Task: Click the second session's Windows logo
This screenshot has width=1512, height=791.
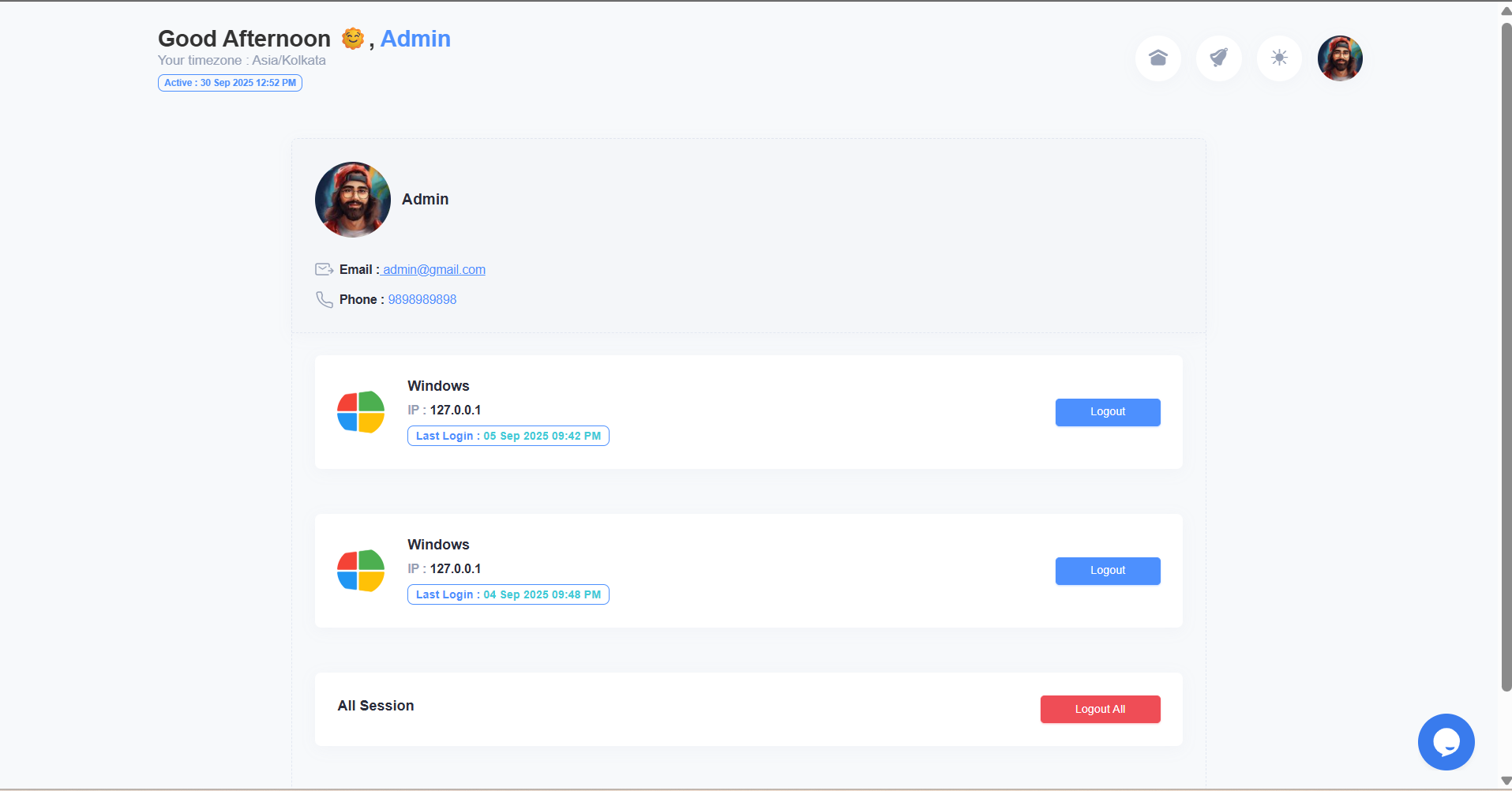Action: pos(361,571)
